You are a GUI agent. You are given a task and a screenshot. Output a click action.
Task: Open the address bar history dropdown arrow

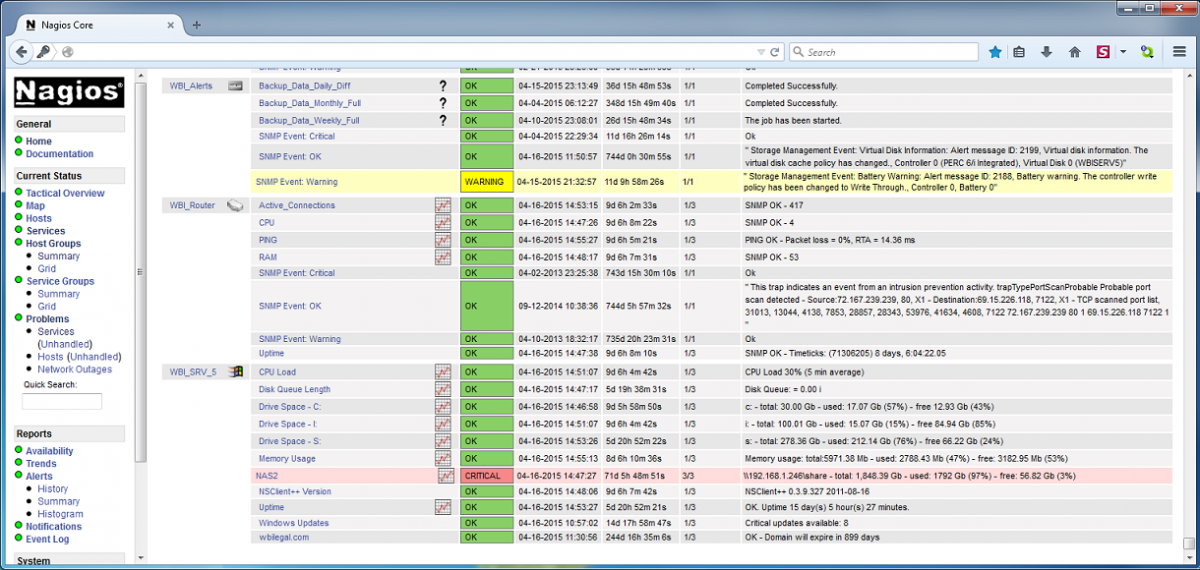coord(759,52)
